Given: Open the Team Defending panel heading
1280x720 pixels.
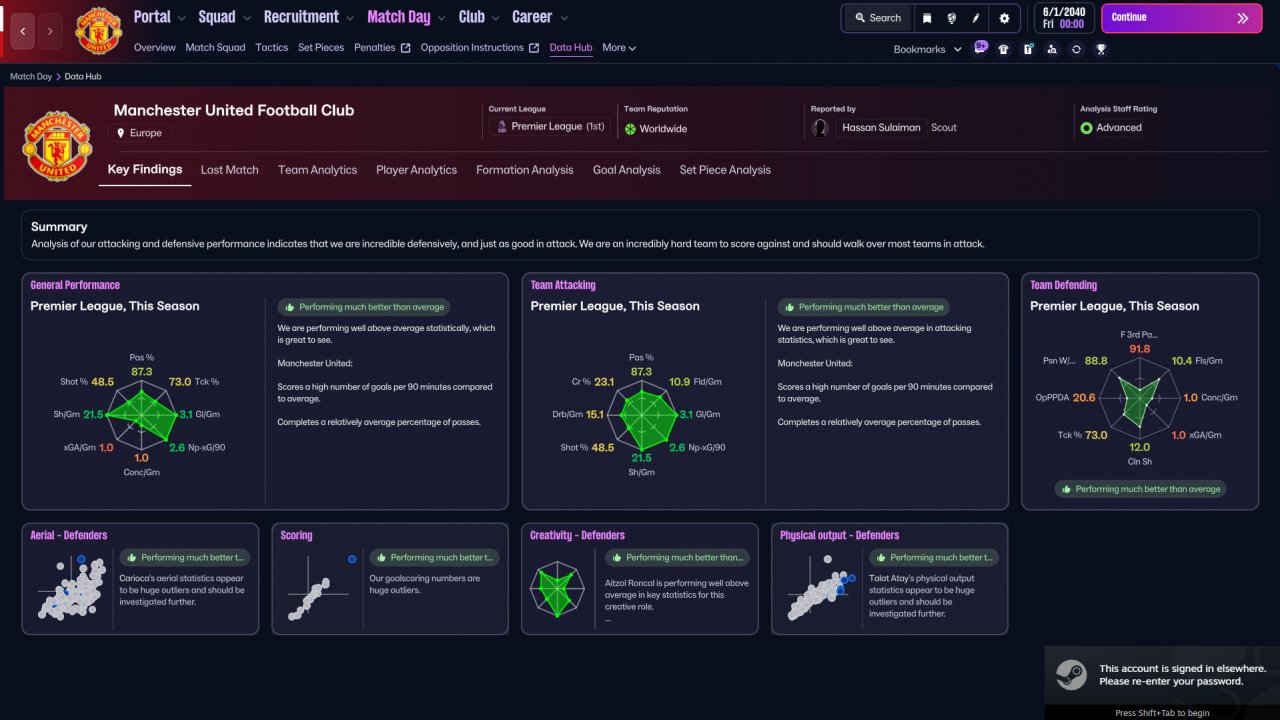Looking at the screenshot, I should (x=1064, y=285).
